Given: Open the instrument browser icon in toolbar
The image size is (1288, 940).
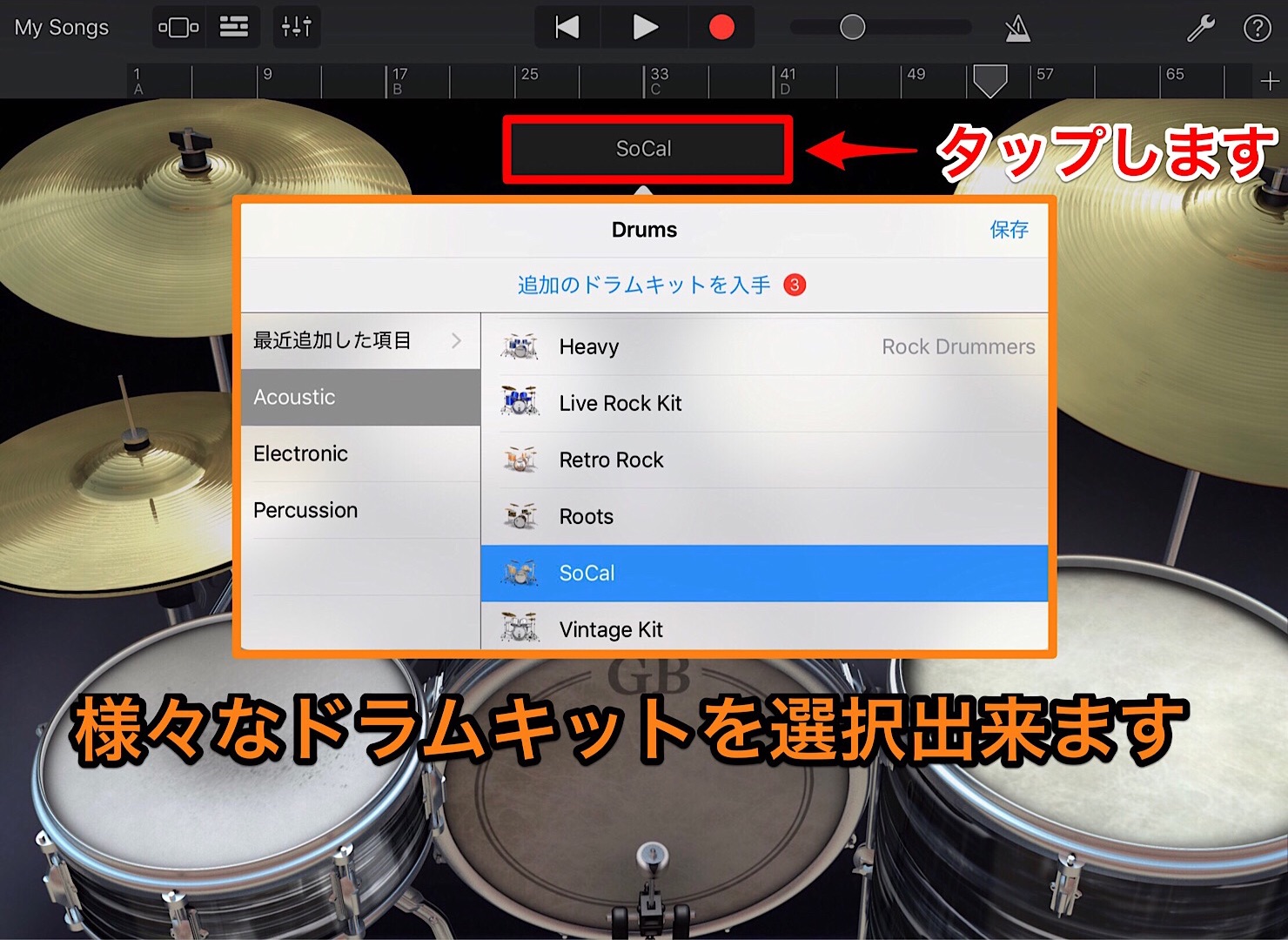Looking at the screenshot, I should (x=178, y=28).
